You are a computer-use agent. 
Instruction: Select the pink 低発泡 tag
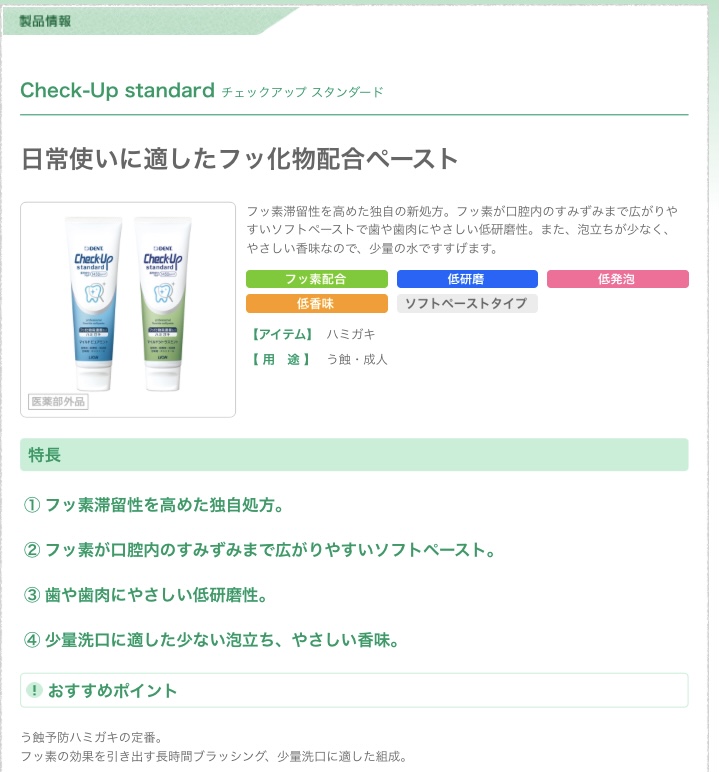click(x=618, y=279)
